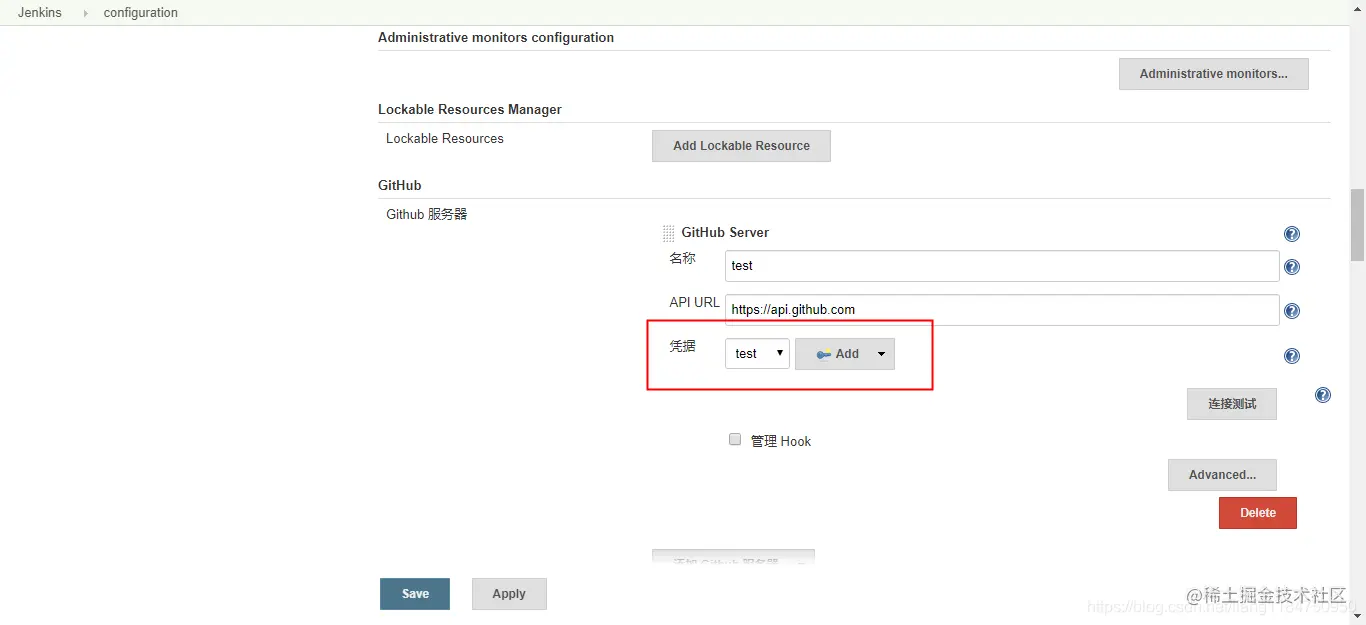This screenshot has height=625, width=1366.
Task: Open help icon beside 名称 field
Action: tap(1291, 267)
